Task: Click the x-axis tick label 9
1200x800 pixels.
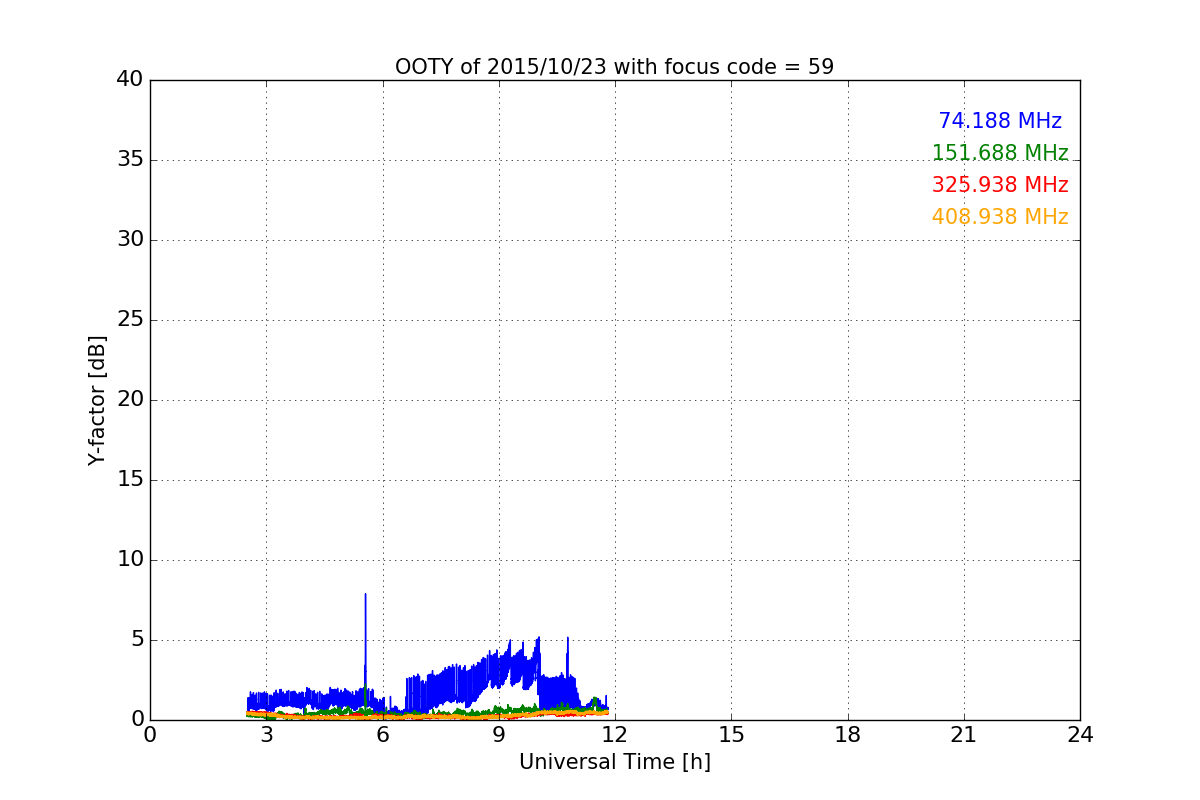Action: click(499, 735)
